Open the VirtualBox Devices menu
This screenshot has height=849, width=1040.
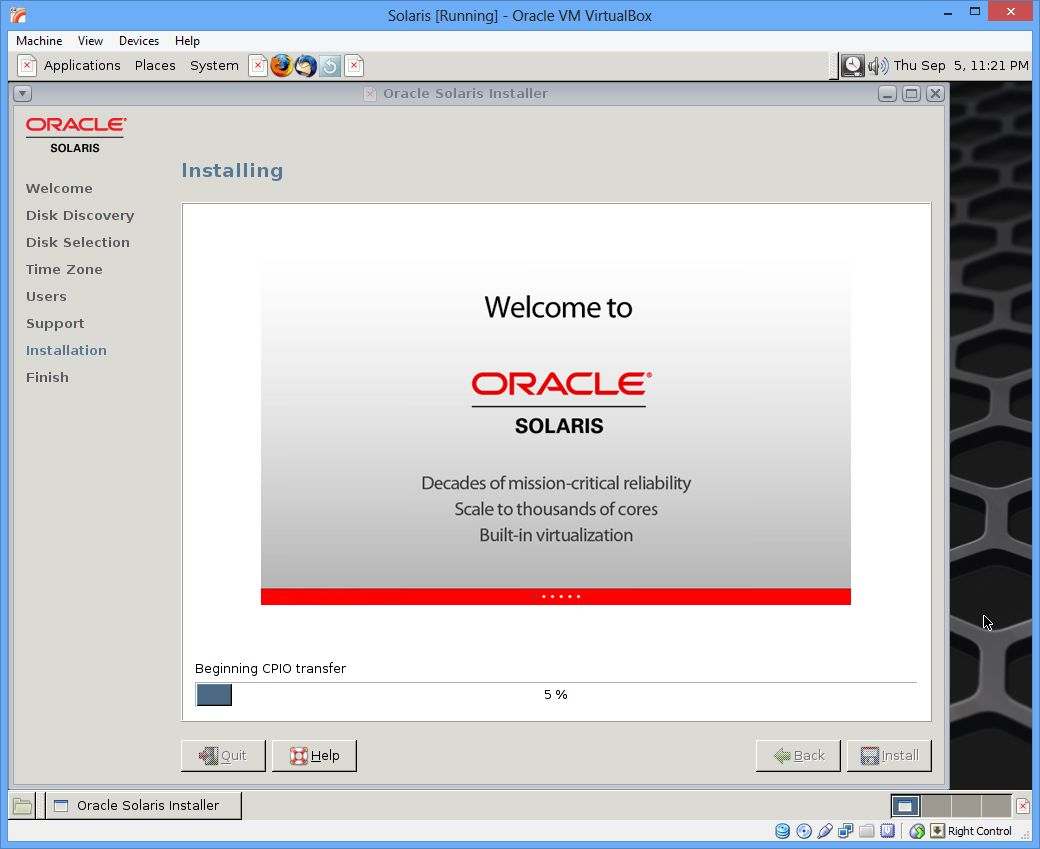pyautogui.click(x=139, y=40)
